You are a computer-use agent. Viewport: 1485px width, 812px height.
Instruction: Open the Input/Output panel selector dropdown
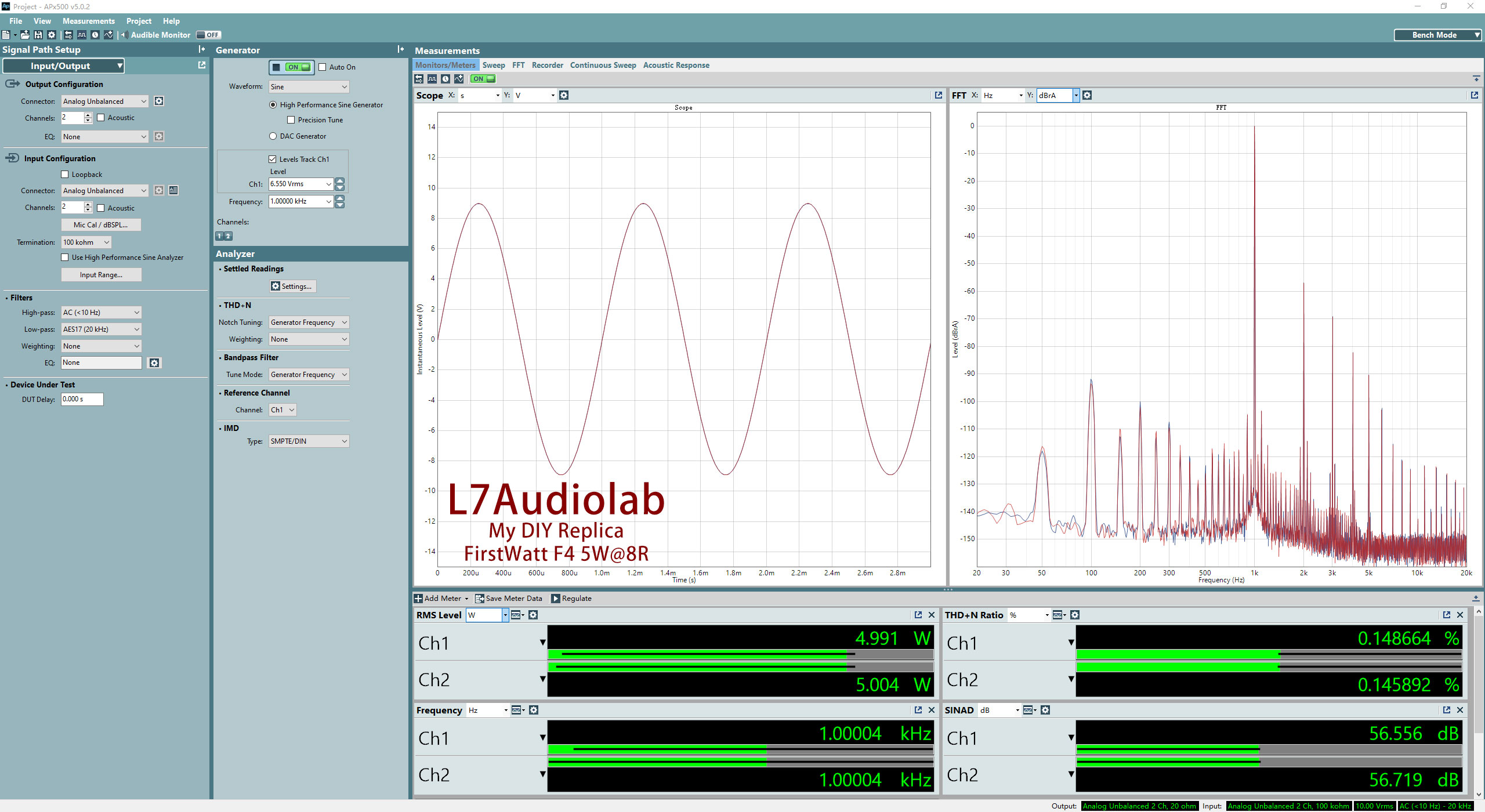pos(63,66)
